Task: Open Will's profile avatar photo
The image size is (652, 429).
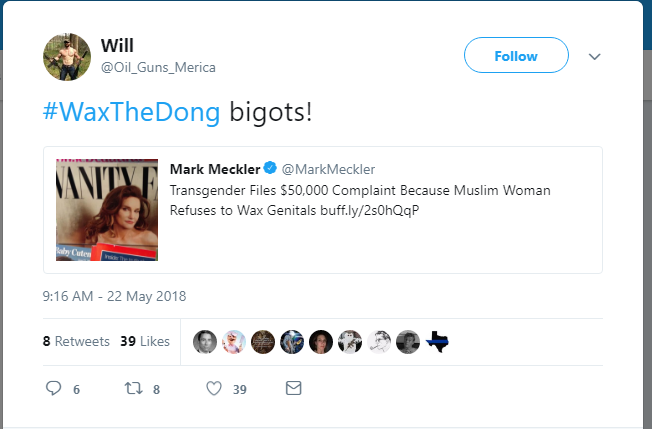Action: (x=67, y=57)
